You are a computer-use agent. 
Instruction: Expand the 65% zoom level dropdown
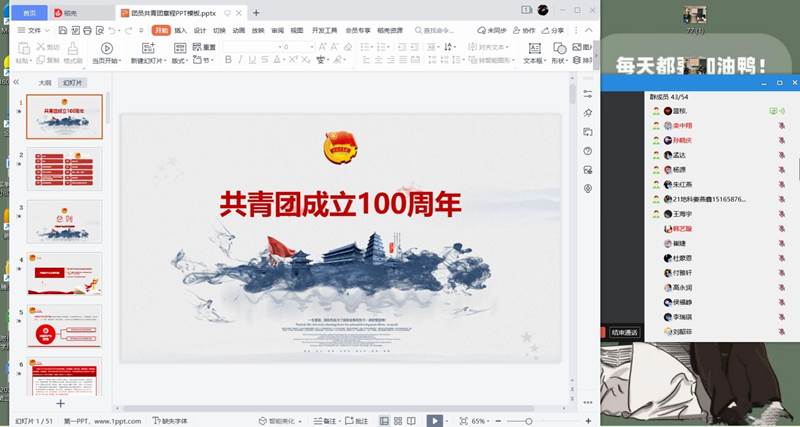tap(482, 421)
